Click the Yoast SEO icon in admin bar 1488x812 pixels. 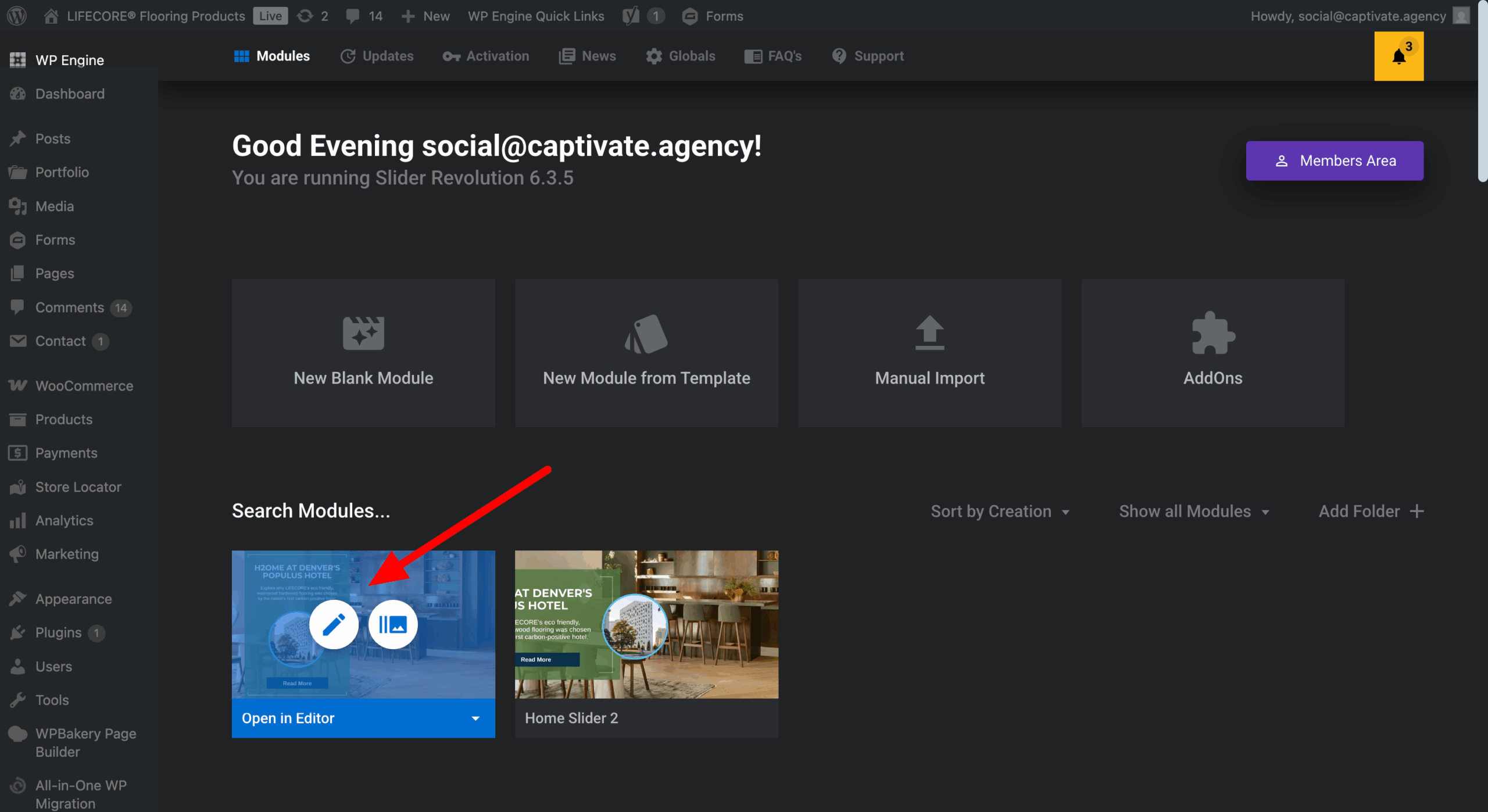coord(631,16)
